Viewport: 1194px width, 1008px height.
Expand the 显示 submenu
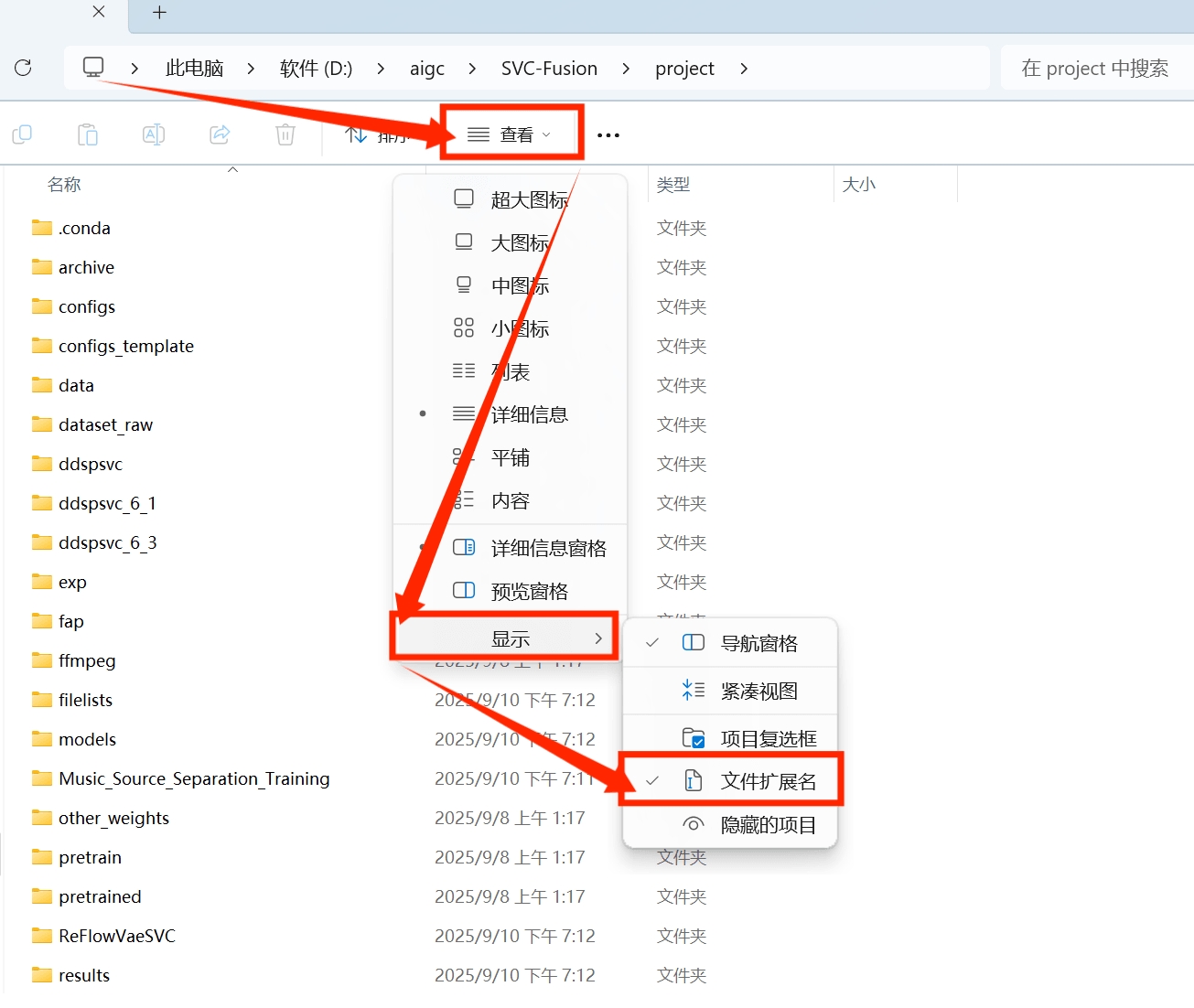[x=509, y=638]
